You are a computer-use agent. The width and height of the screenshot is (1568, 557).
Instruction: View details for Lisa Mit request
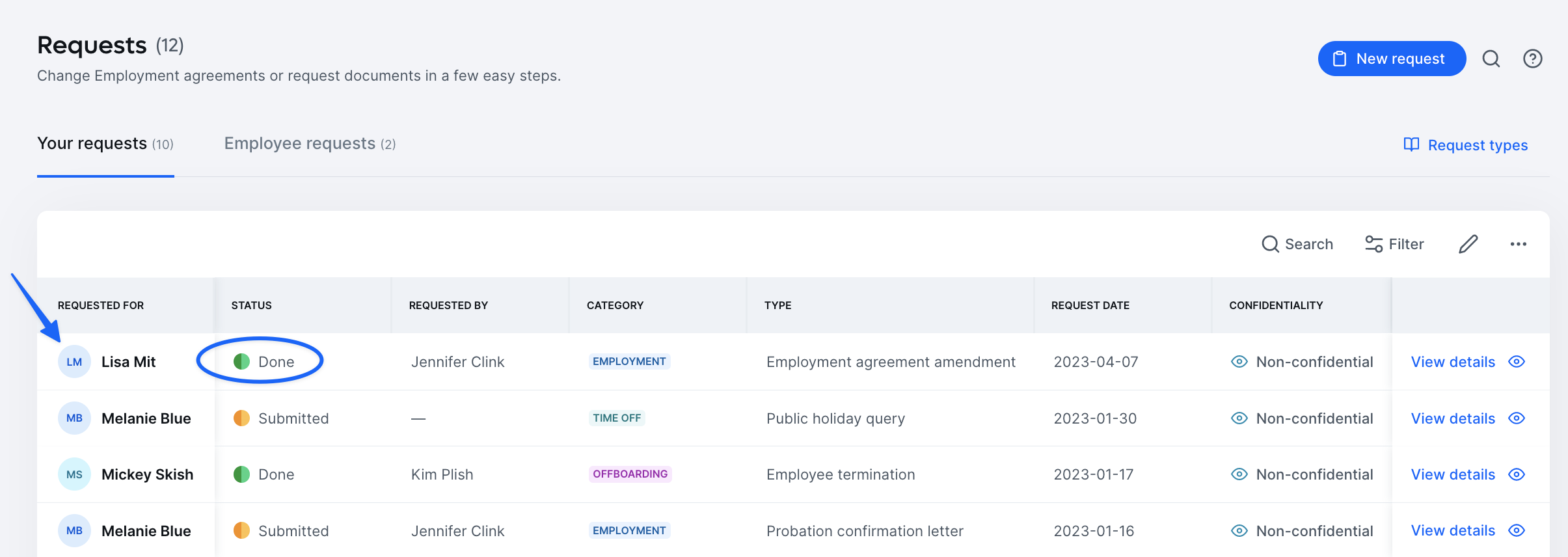[x=1453, y=362]
